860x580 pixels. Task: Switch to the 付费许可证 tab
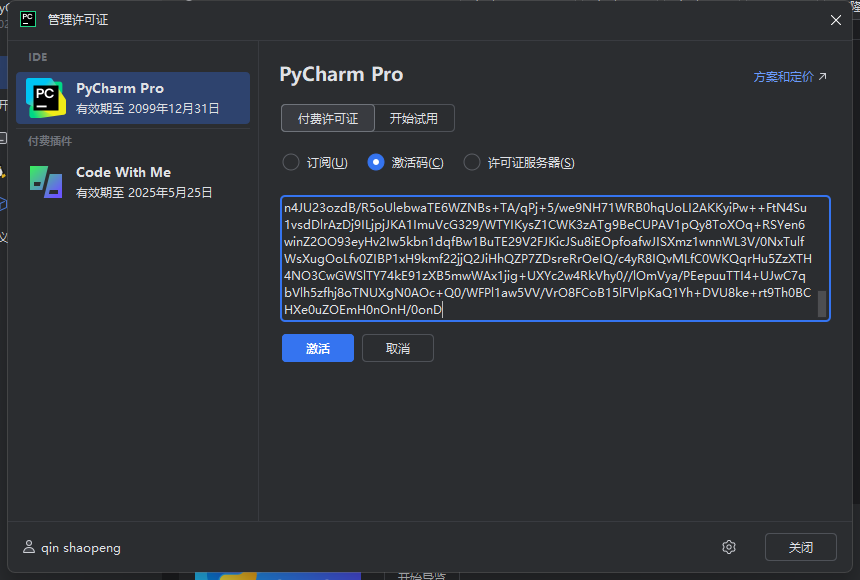click(328, 119)
